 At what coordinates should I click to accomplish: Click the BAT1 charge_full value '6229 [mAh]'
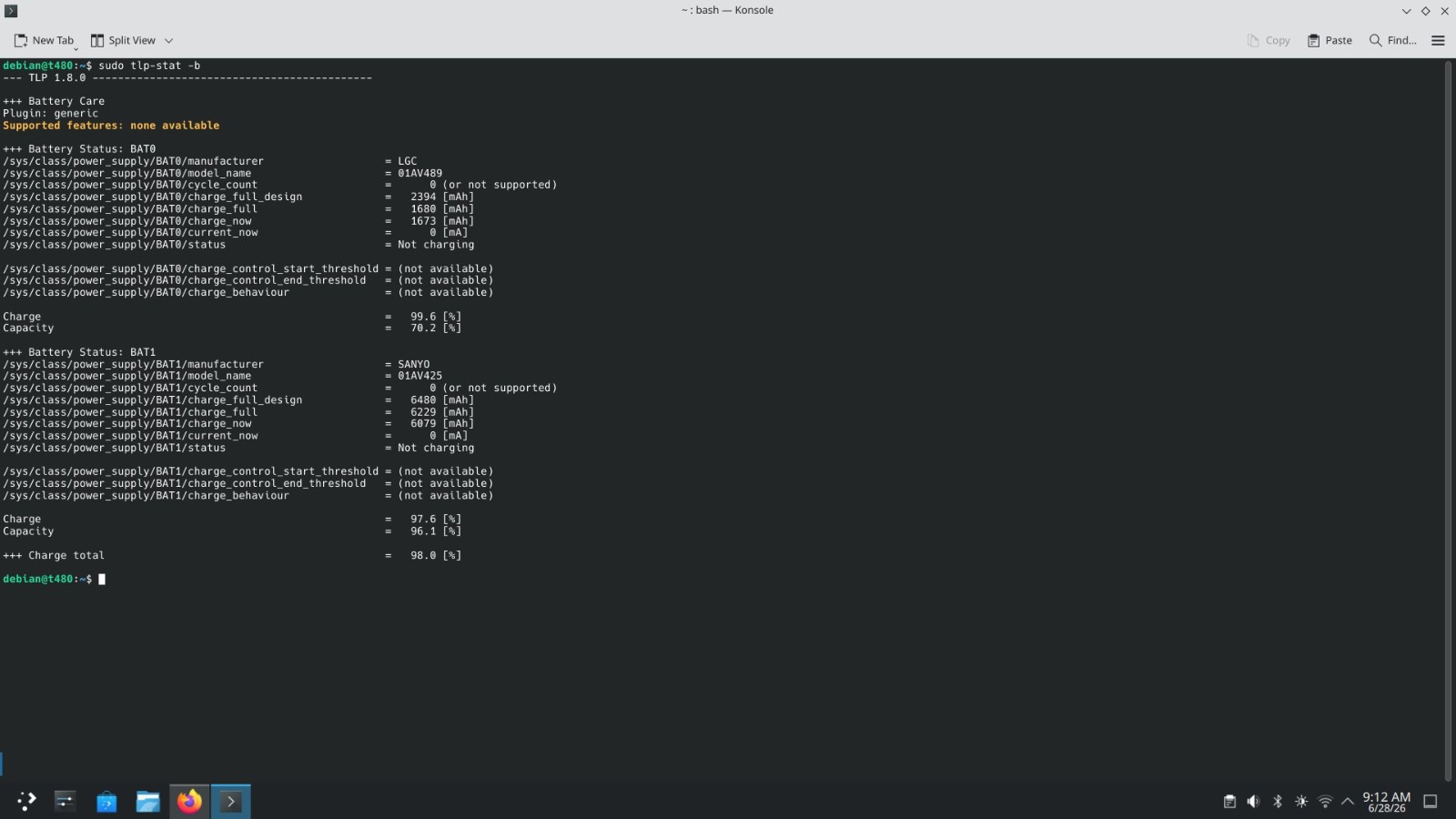[442, 412]
